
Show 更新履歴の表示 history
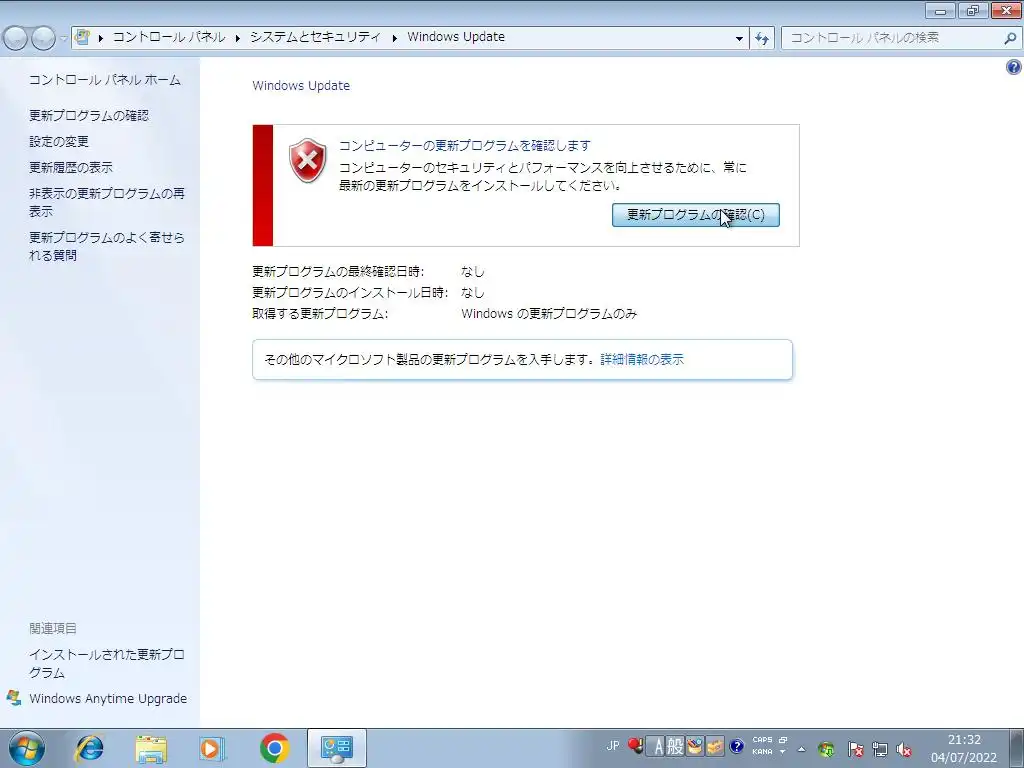click(71, 168)
